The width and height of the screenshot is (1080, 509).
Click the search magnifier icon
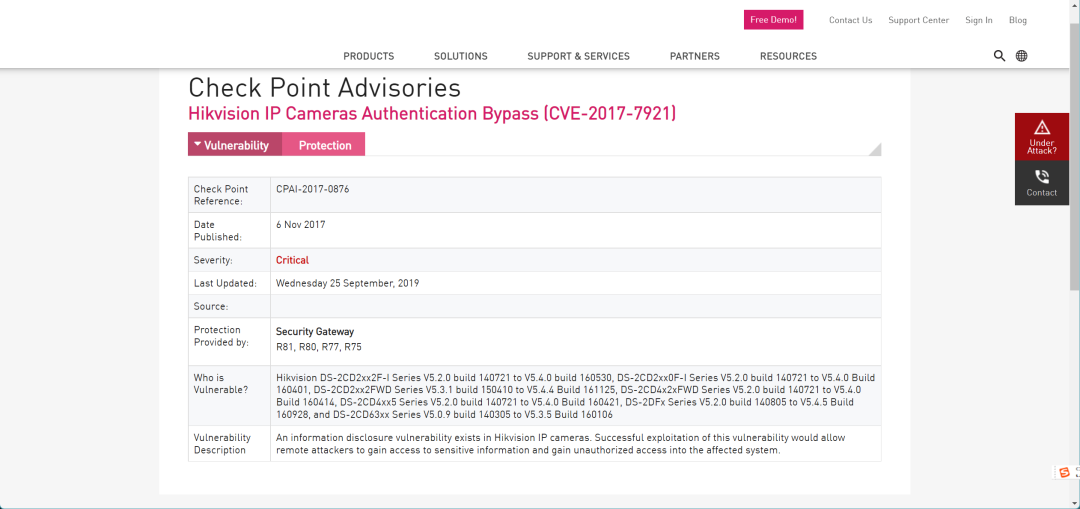999,56
